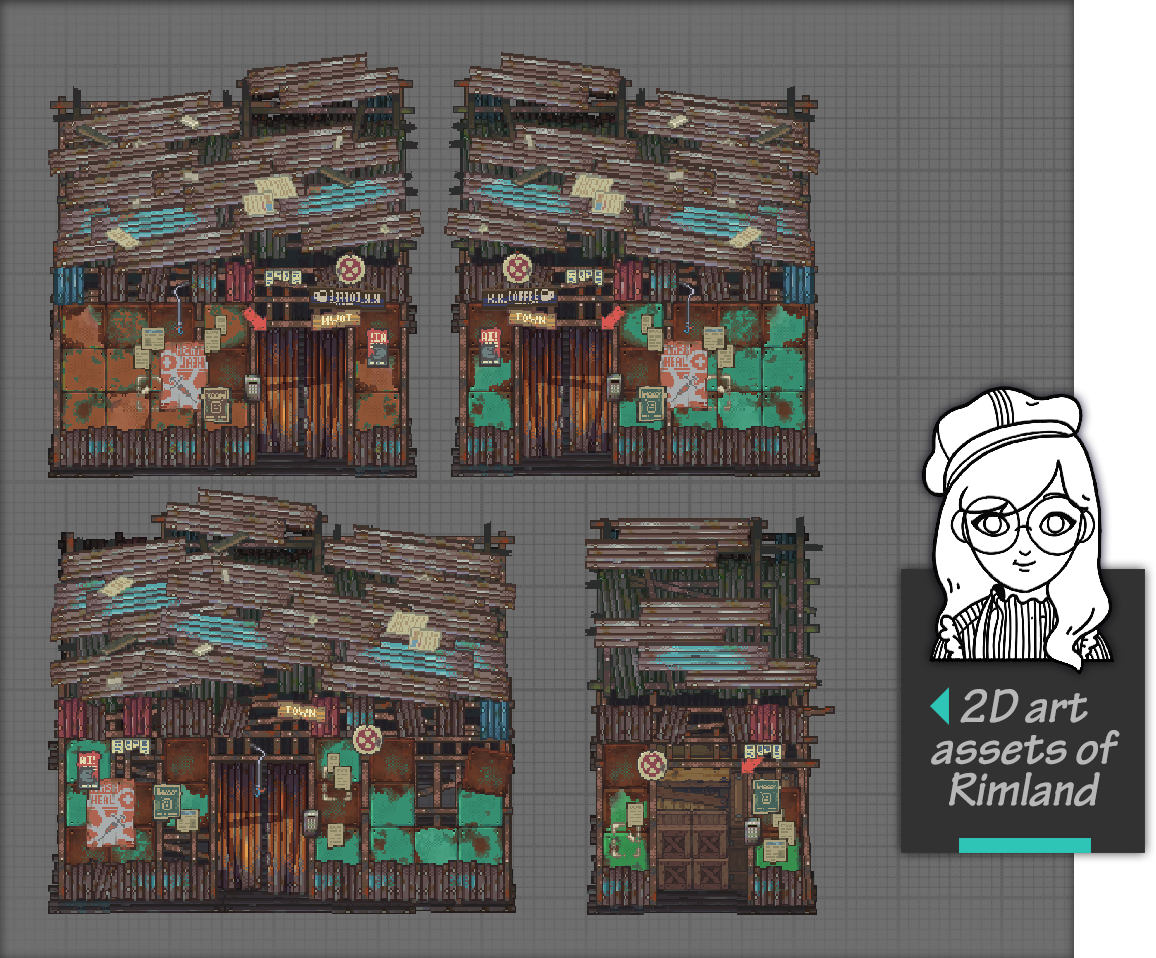Click the TOWN sign on the wide shack
This screenshot has width=1156, height=958.
click(301, 711)
